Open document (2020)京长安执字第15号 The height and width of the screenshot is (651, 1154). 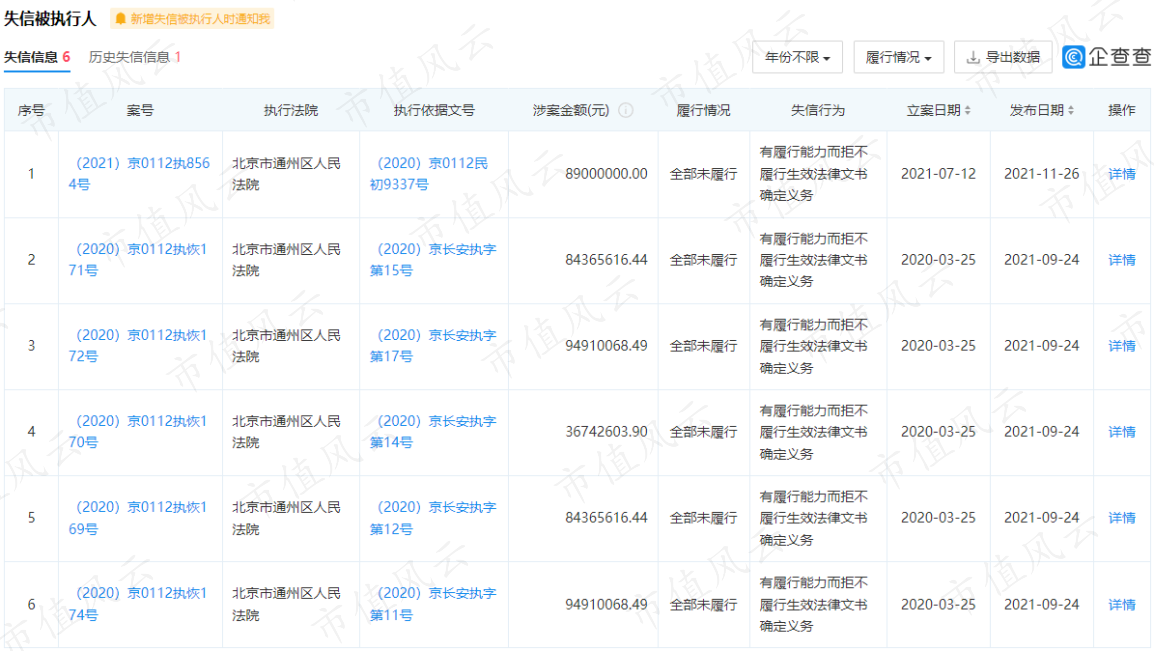[433, 260]
